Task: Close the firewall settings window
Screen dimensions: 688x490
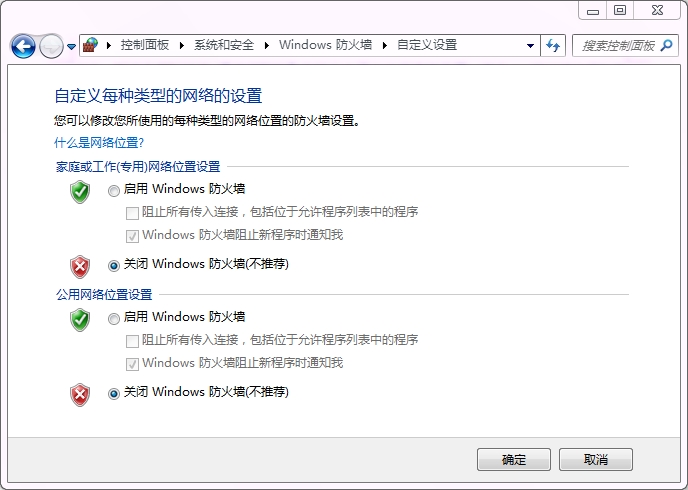Action: tap(657, 11)
